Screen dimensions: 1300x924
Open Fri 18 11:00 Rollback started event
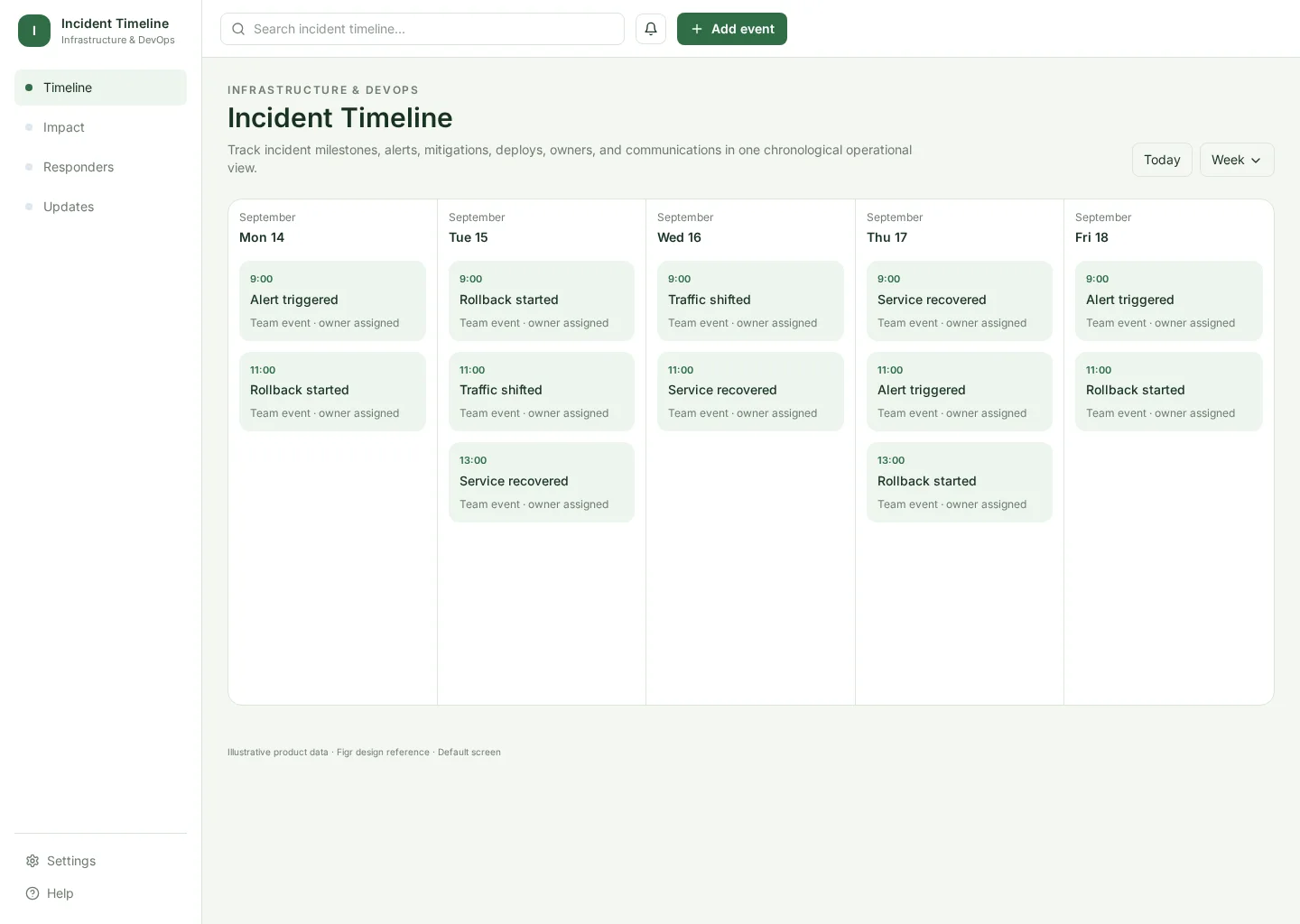pos(1169,392)
